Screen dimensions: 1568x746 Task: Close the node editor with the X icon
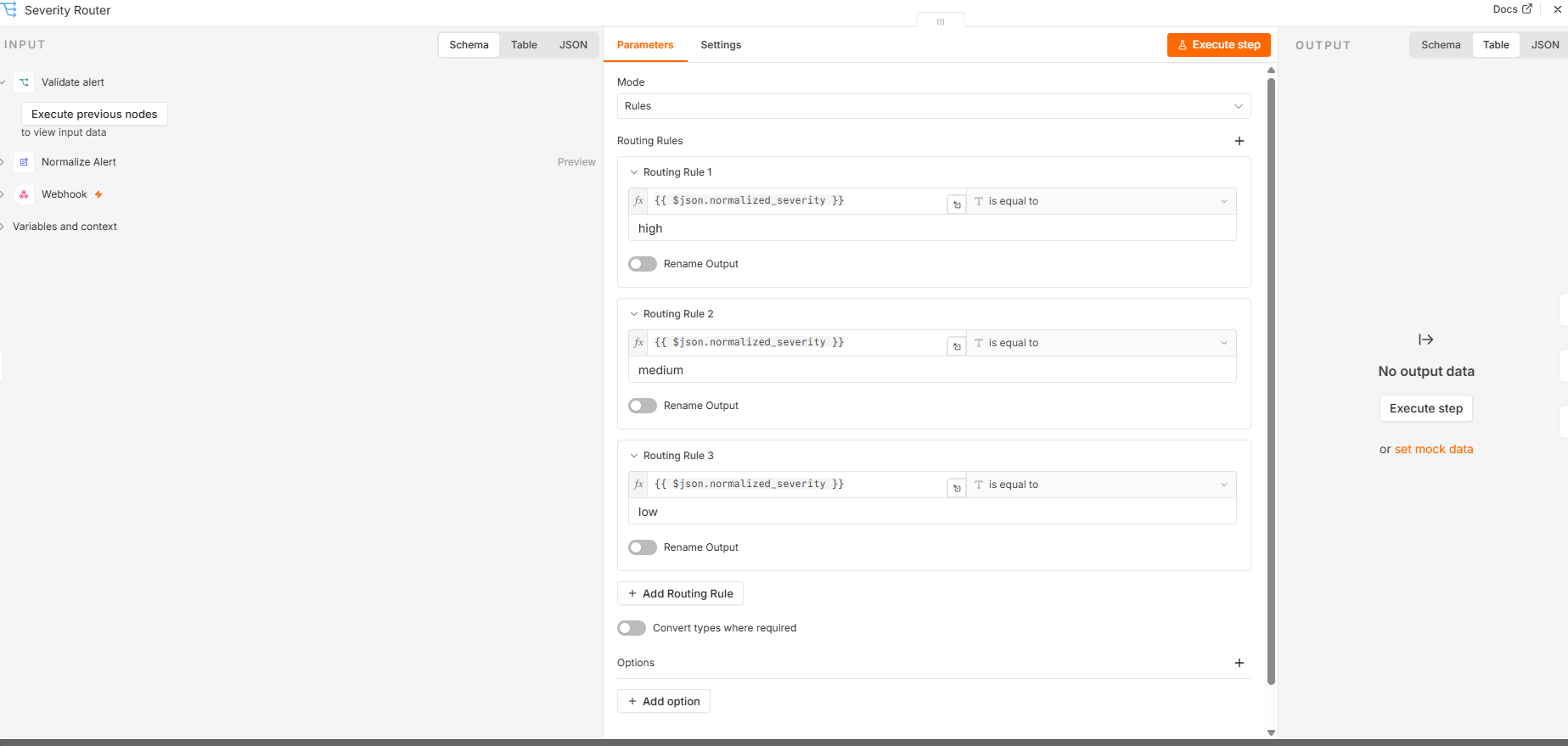pos(1558,9)
